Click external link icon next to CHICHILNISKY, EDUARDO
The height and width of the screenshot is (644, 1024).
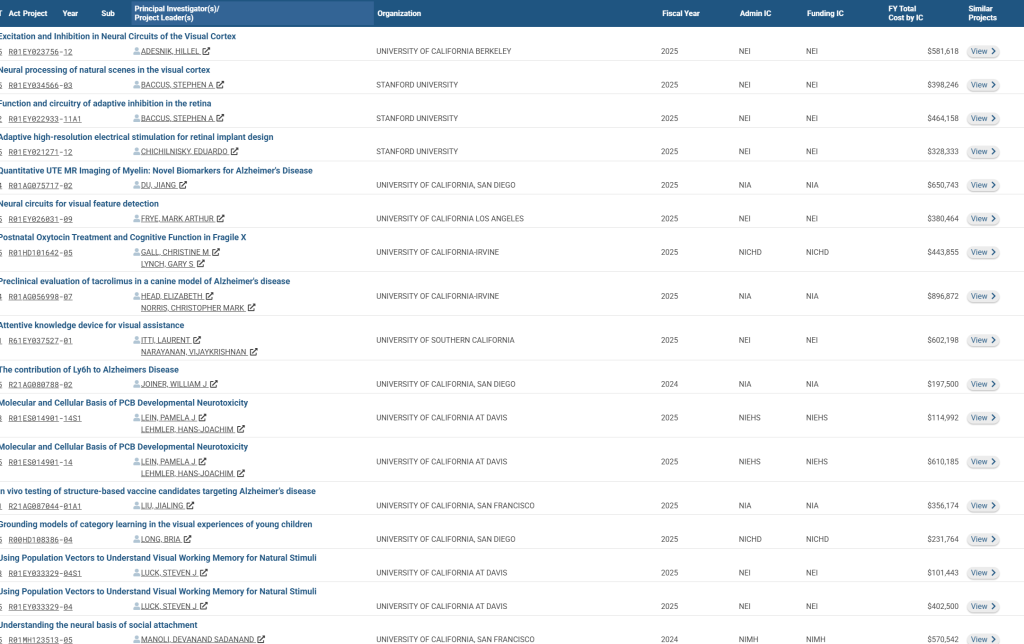235,152
